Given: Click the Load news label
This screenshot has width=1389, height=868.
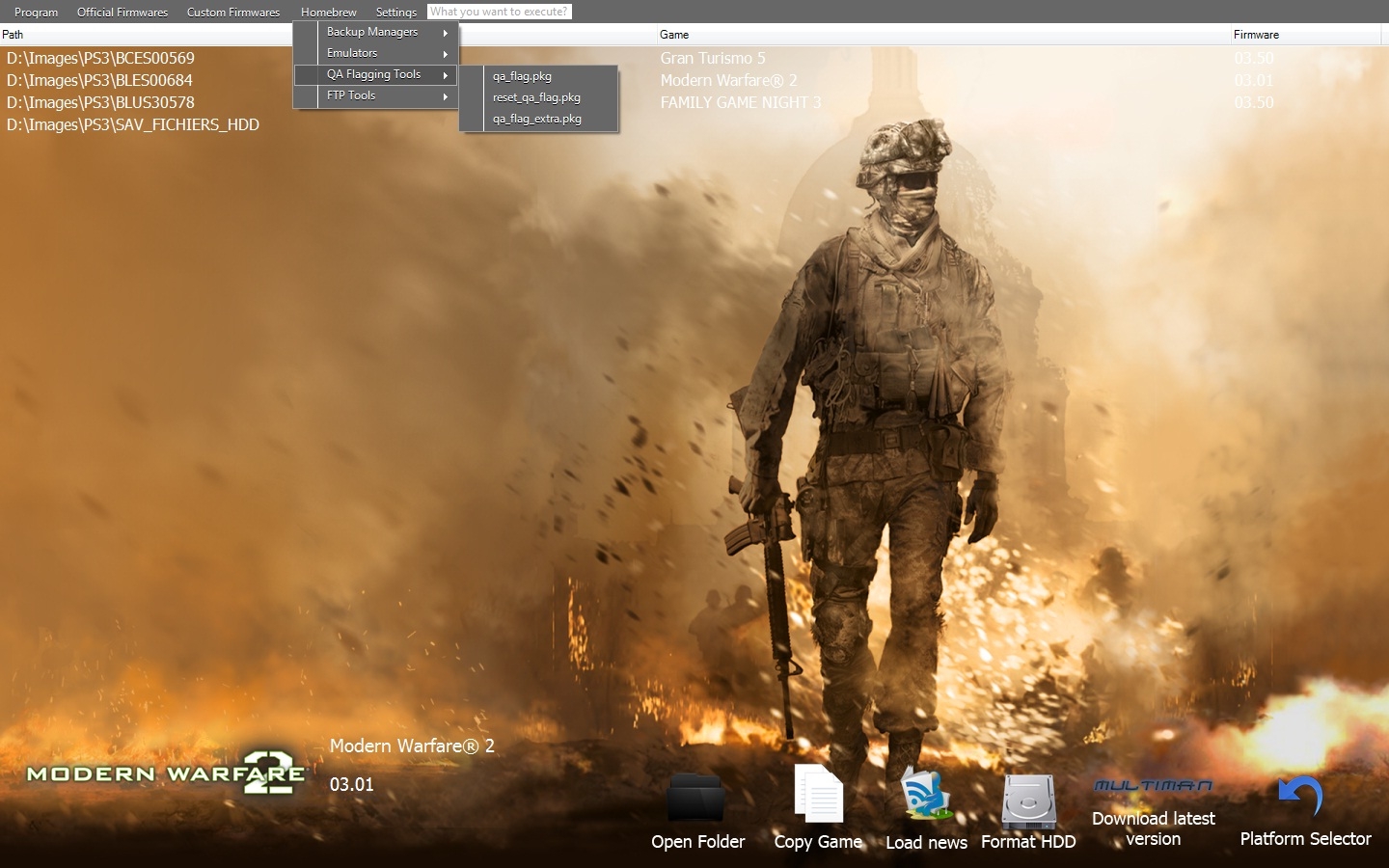Looking at the screenshot, I should point(926,843).
